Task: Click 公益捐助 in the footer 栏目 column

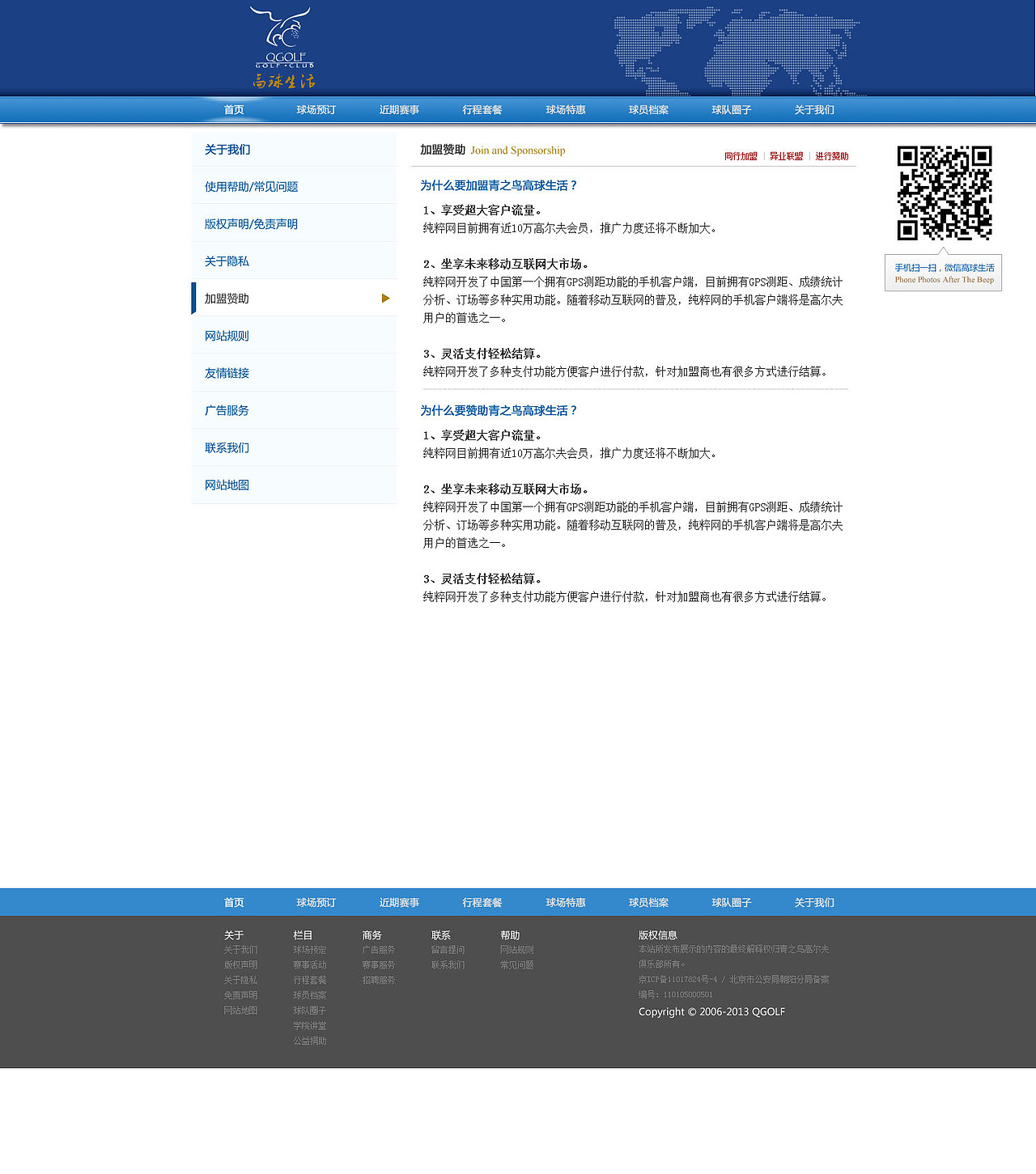Action: [x=309, y=1041]
